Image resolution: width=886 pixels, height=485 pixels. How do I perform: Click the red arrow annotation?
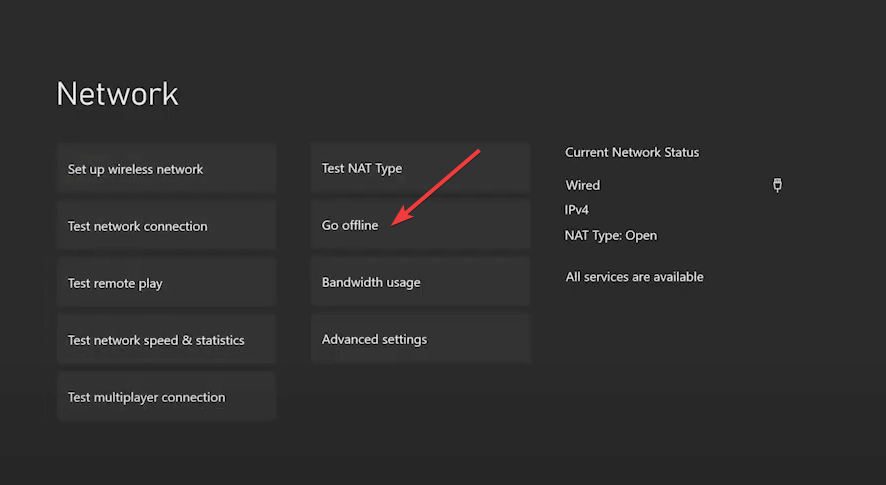click(x=436, y=187)
